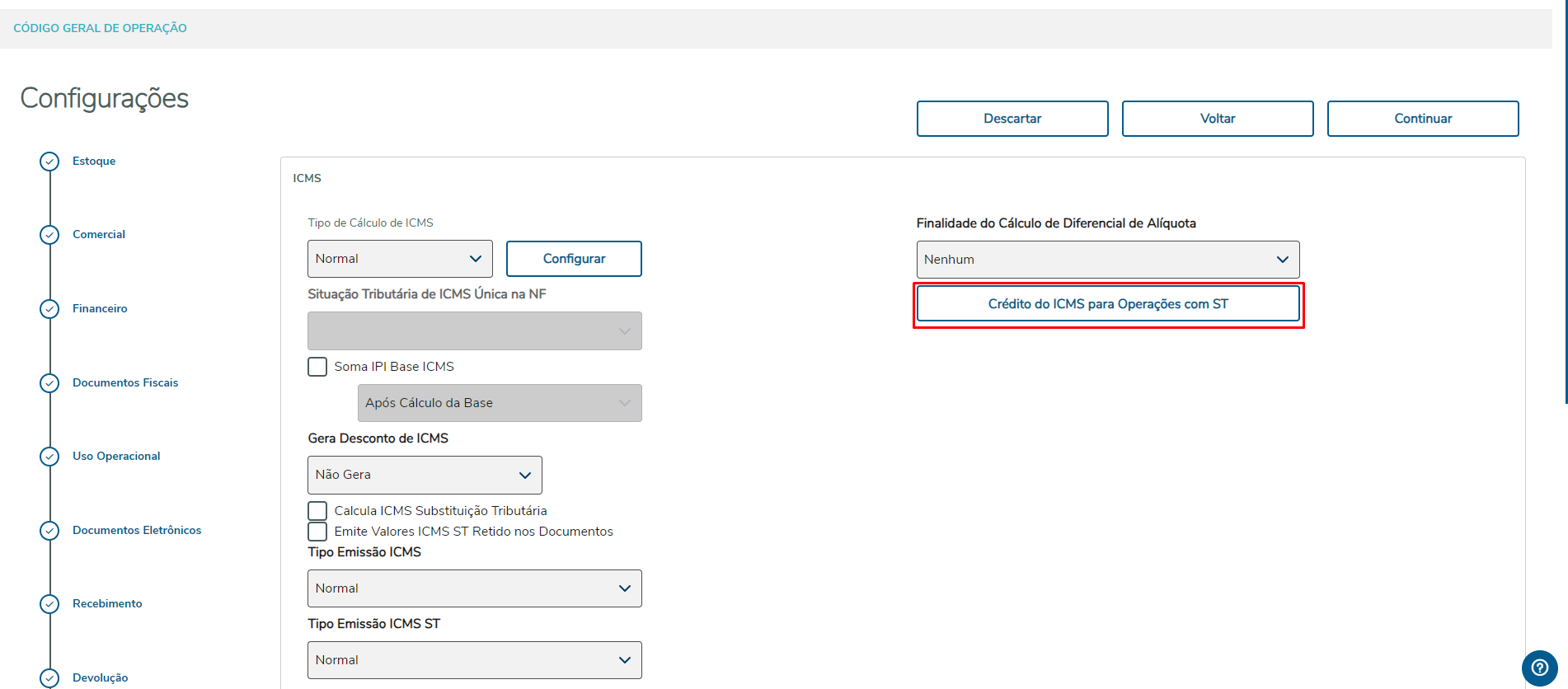Open the Tipo Emissão ICMS ST dropdown
This screenshot has width=1568, height=689.
(474, 660)
